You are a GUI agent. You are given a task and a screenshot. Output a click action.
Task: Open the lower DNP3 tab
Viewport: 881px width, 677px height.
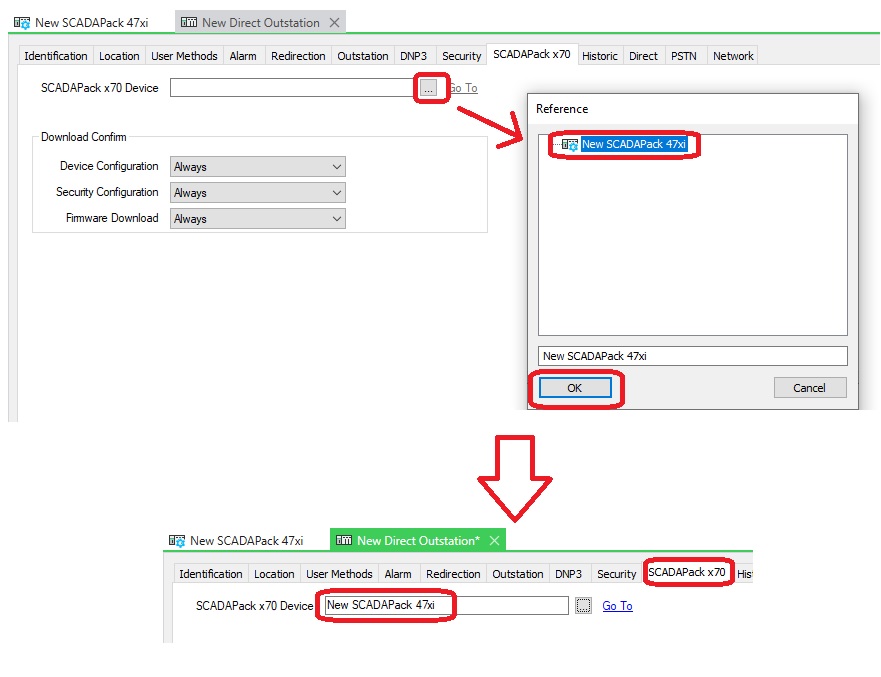[x=569, y=574]
